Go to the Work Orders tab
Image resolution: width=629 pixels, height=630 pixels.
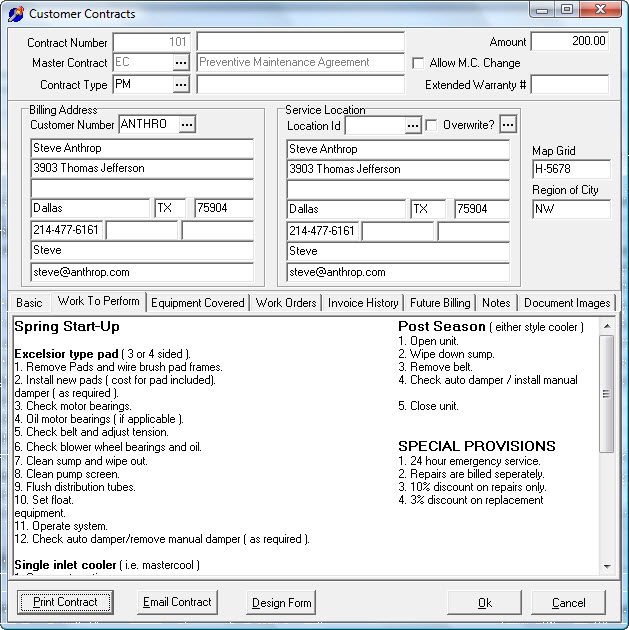[286, 303]
